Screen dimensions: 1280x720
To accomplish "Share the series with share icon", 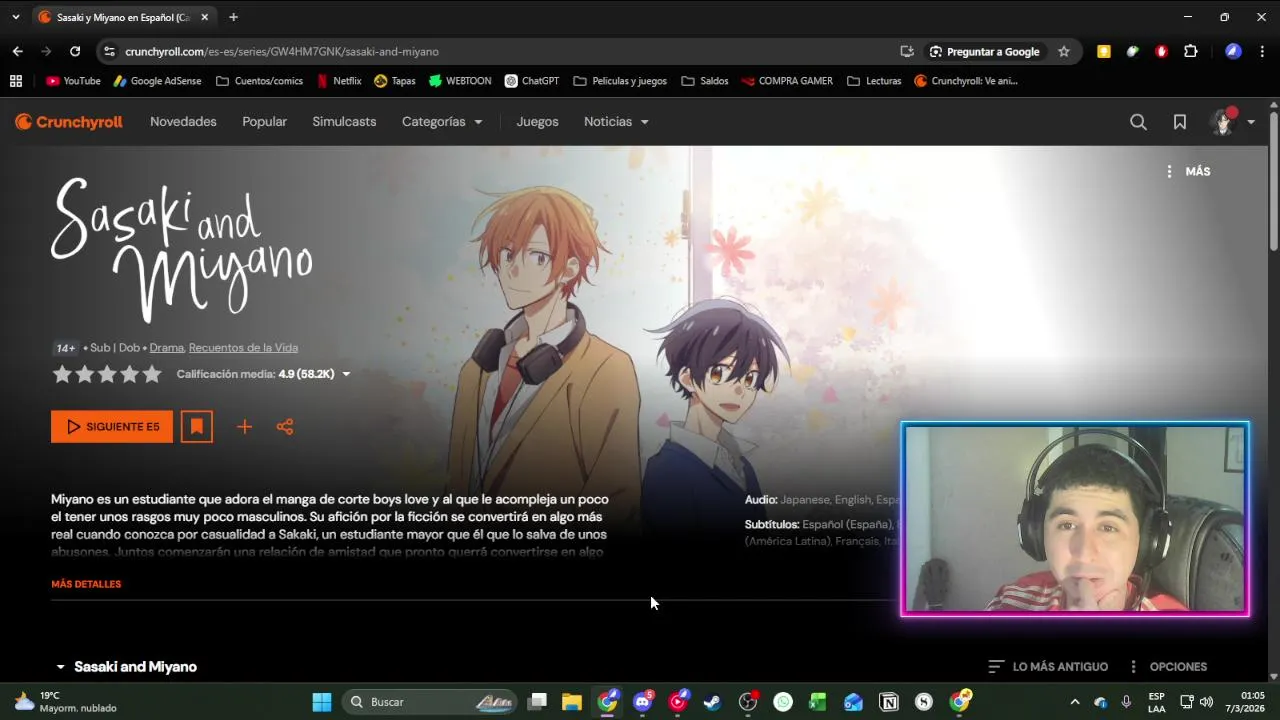I will click(285, 427).
